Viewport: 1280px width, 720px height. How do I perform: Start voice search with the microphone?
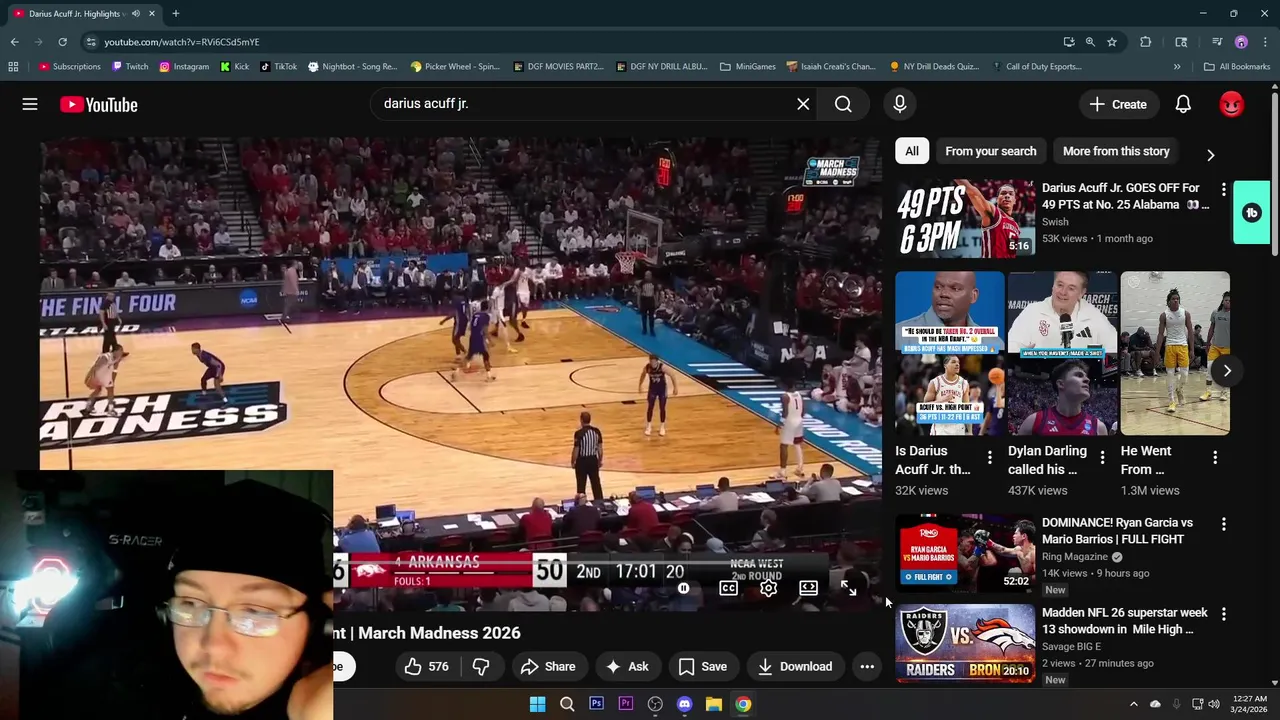(x=900, y=104)
